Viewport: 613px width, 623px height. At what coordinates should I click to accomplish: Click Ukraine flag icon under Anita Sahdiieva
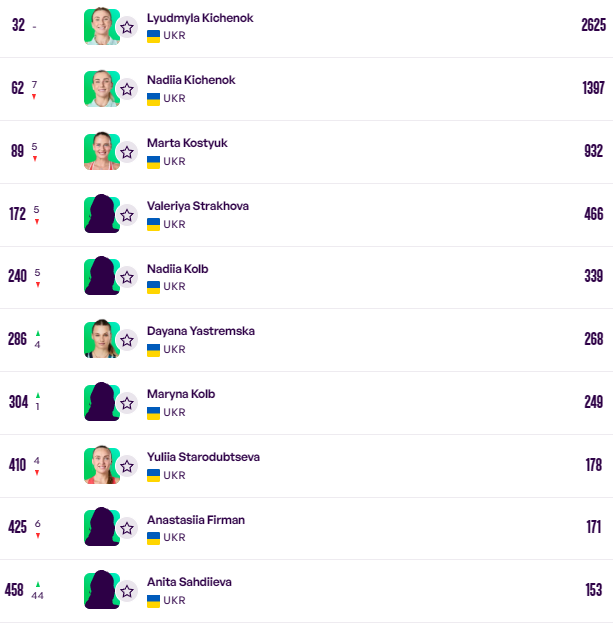(154, 600)
